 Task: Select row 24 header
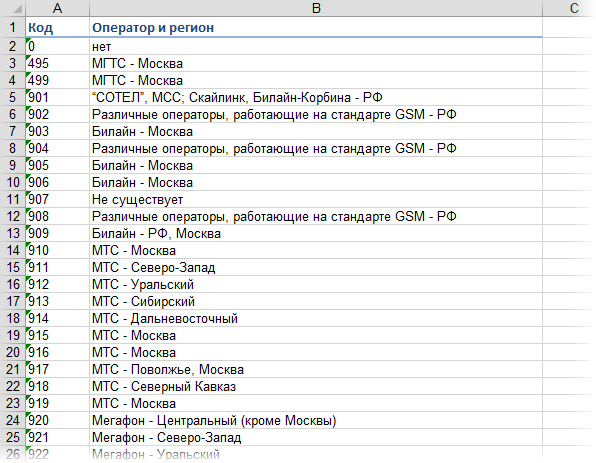13,420
